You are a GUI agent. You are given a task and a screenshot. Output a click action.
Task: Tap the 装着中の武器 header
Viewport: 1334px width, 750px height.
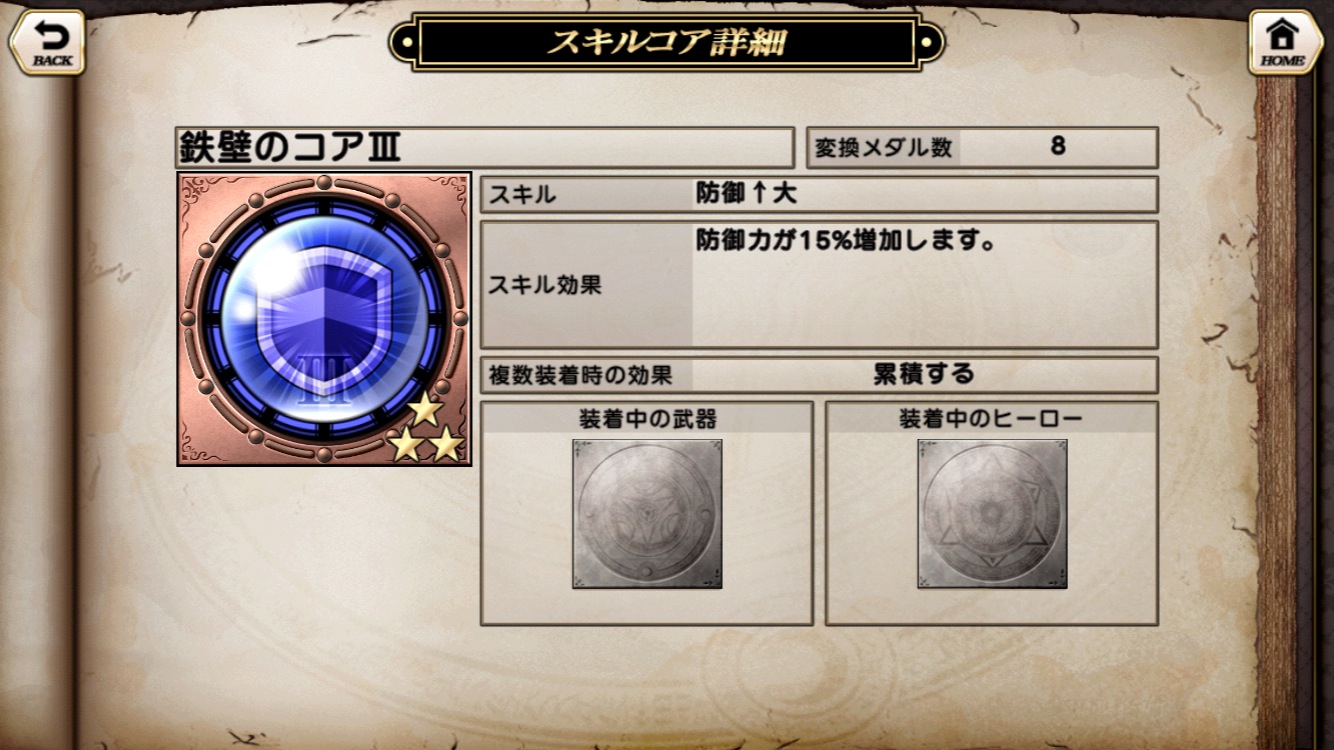click(647, 419)
